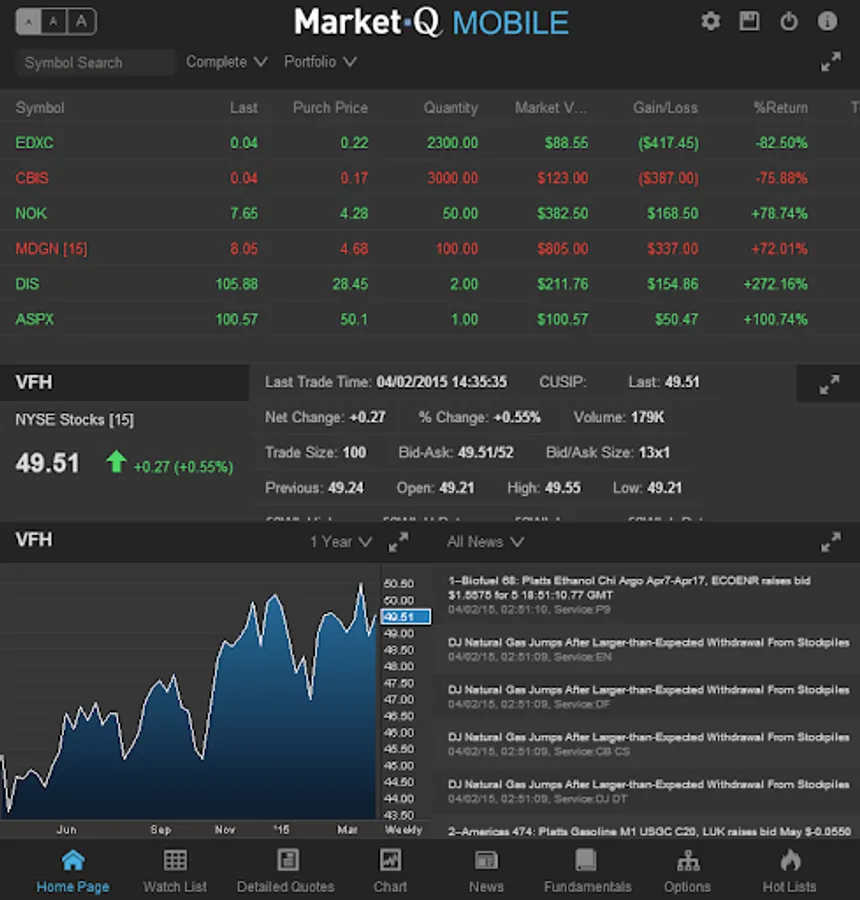Open Natural Gas news with Service:EN
Viewport: 860px width, 900px height.
pyautogui.click(x=648, y=649)
